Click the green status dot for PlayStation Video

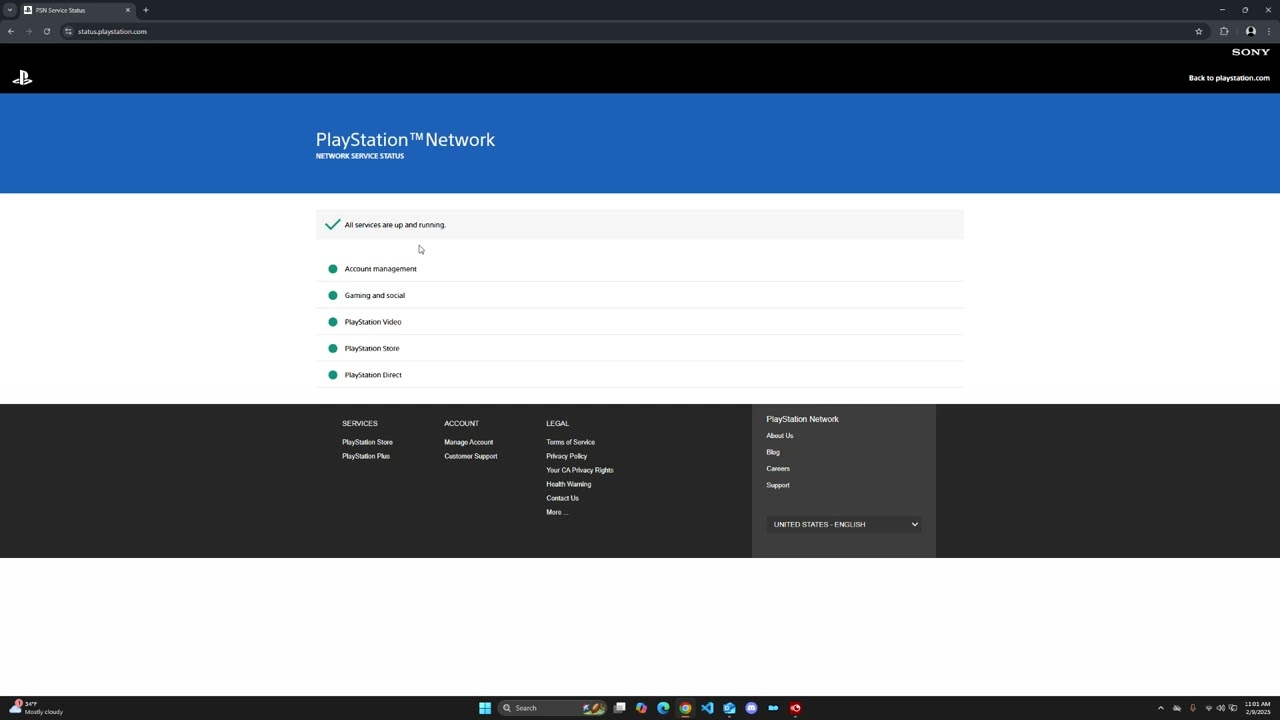(x=333, y=322)
